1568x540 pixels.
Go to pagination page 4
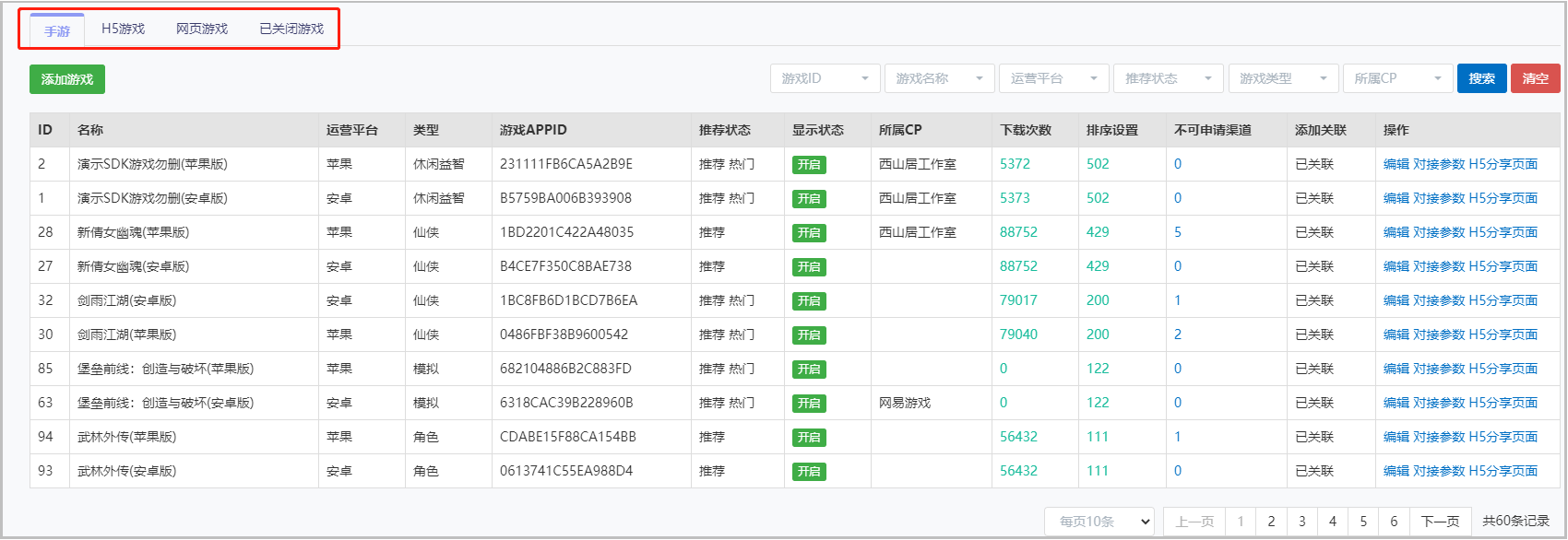[1333, 522]
